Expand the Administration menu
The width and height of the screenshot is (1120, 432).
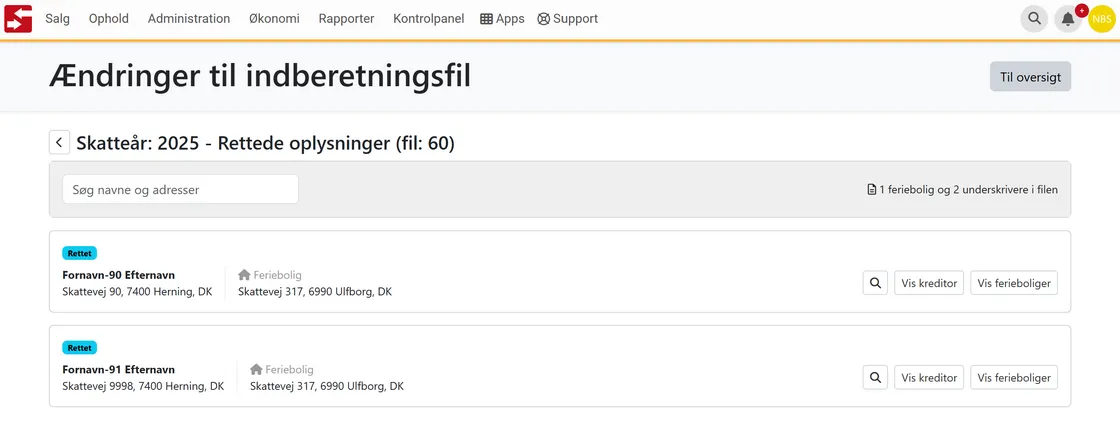pos(189,19)
